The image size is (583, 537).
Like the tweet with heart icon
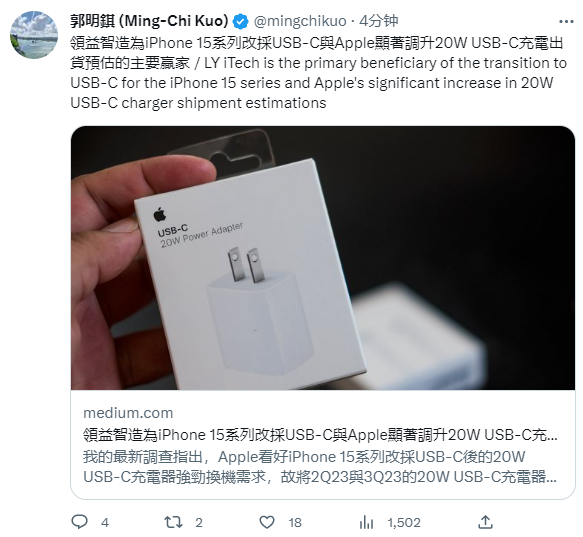tap(267, 522)
